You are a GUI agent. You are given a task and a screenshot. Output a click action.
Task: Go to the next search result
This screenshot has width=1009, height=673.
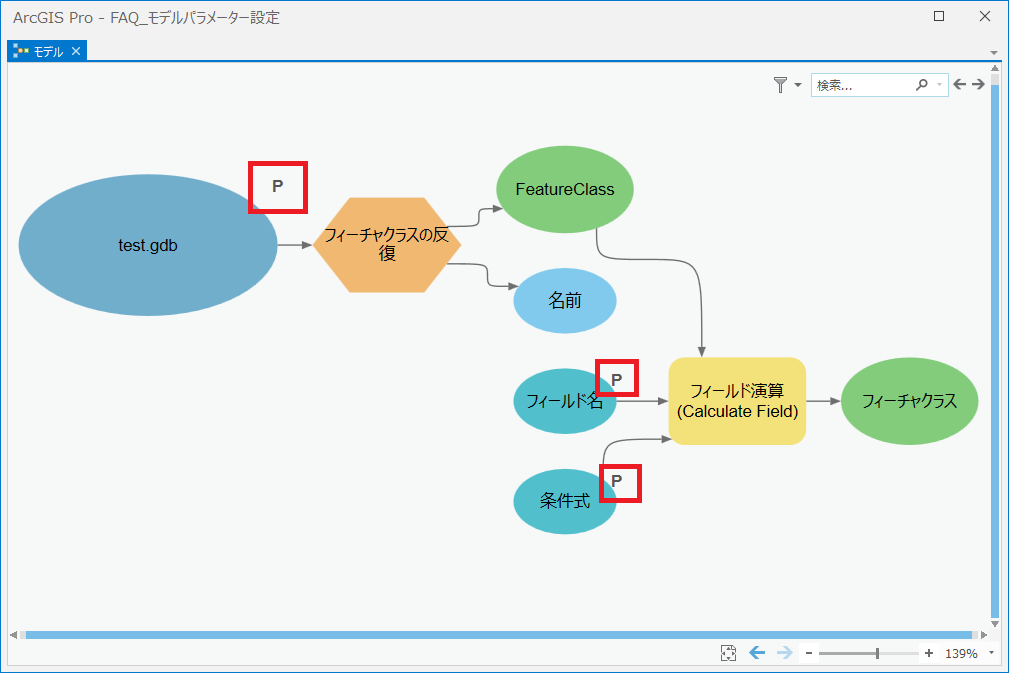[x=978, y=84]
